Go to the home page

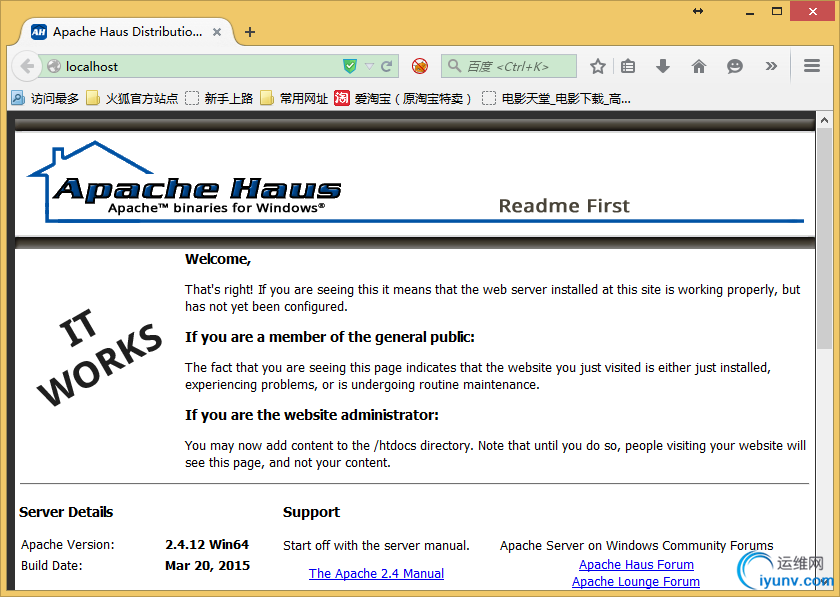[x=699, y=66]
